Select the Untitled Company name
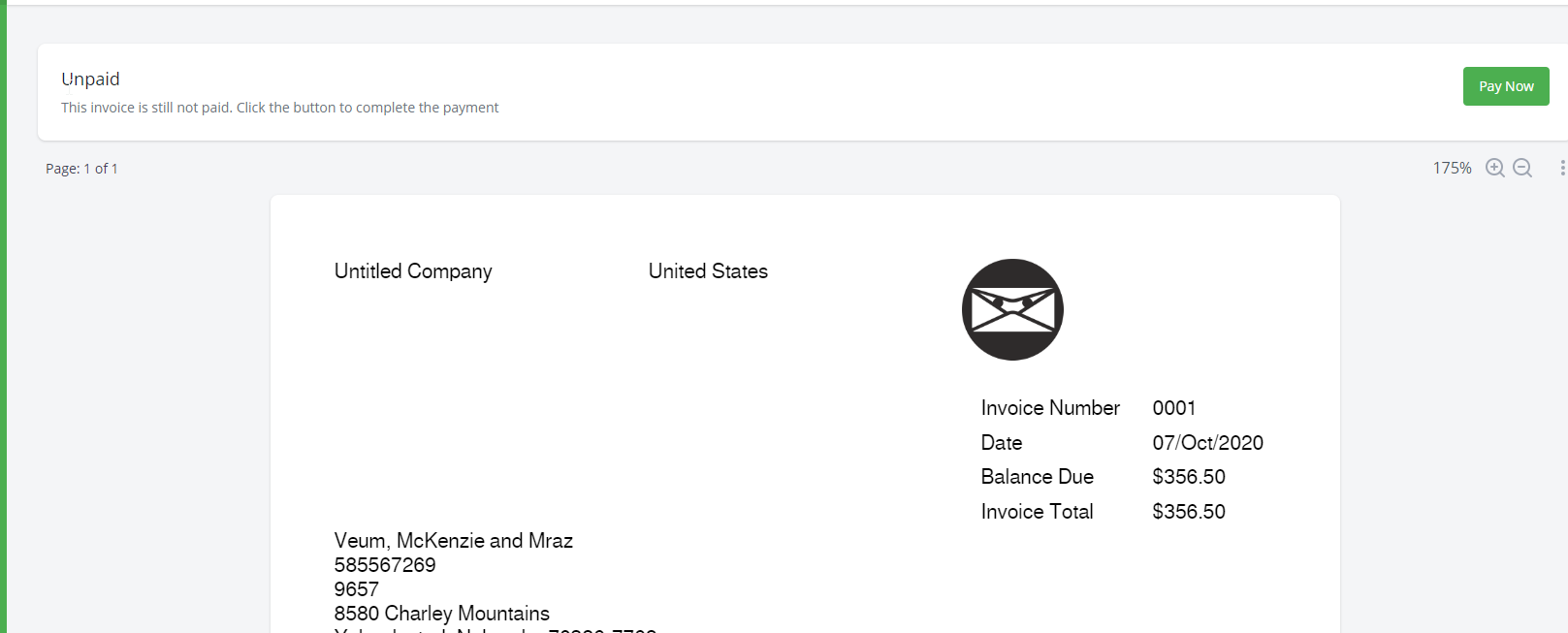This screenshot has height=633, width=1568. click(413, 270)
